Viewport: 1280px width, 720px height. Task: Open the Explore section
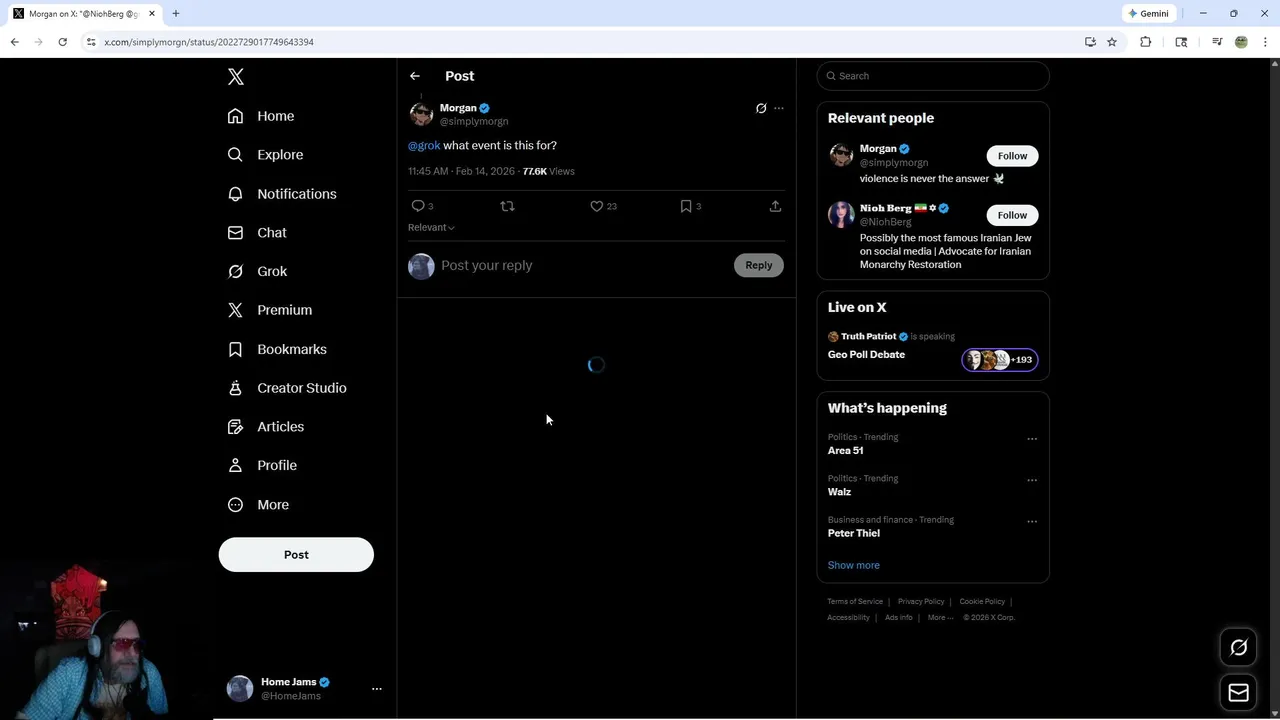[265, 155]
